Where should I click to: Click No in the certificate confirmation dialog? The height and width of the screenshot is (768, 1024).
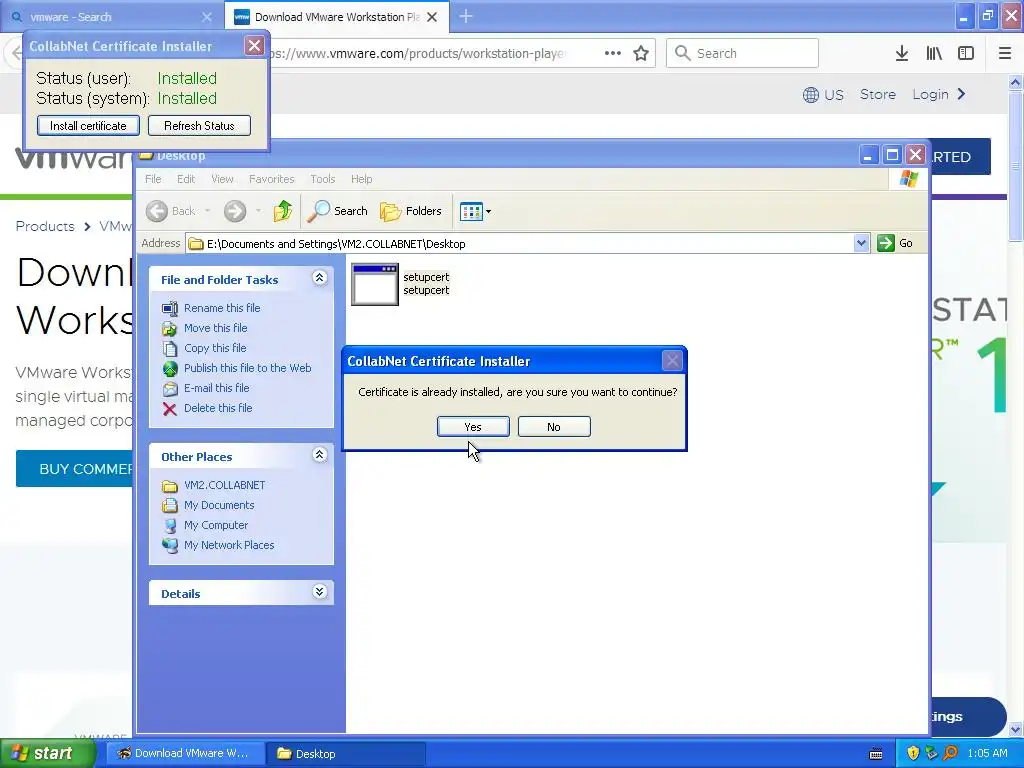(554, 426)
